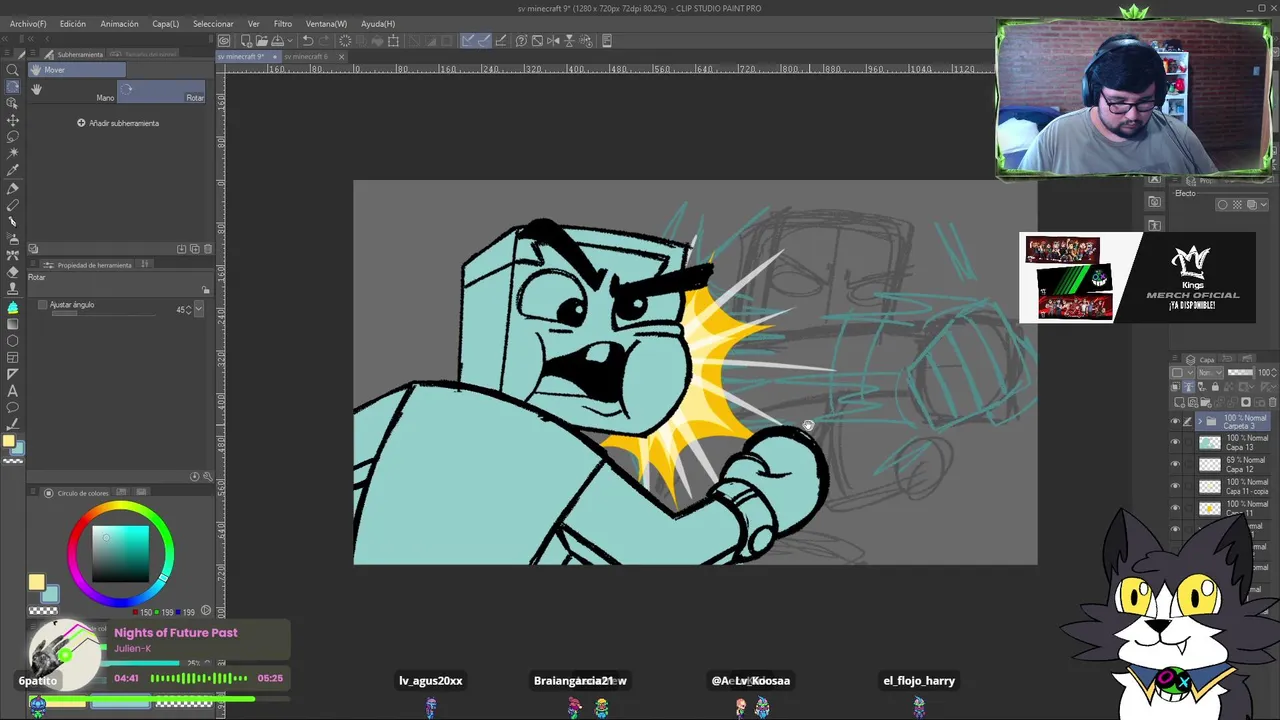Select the Pencil tool
Screen dimensions: 1280x720
coord(13,205)
